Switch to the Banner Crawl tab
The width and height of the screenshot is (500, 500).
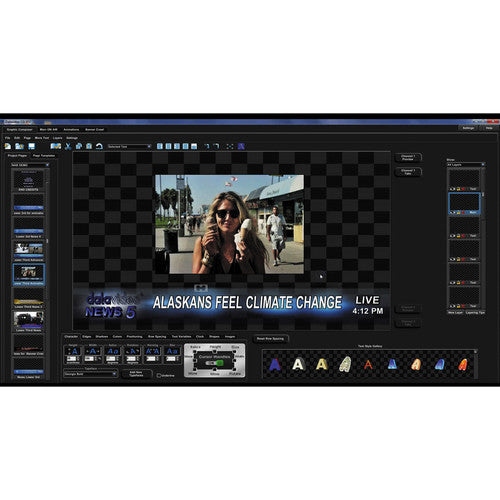click(x=95, y=129)
